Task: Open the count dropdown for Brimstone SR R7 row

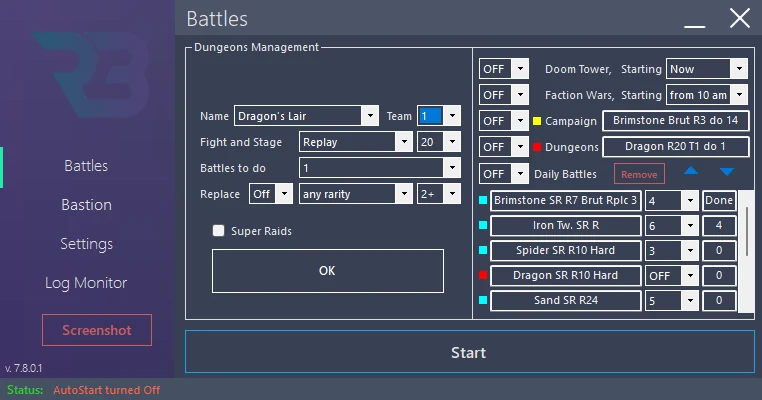Action: (690, 200)
